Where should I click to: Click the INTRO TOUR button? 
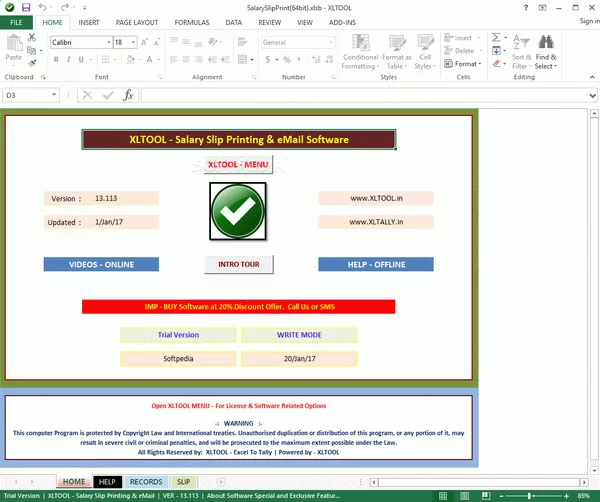click(238, 264)
